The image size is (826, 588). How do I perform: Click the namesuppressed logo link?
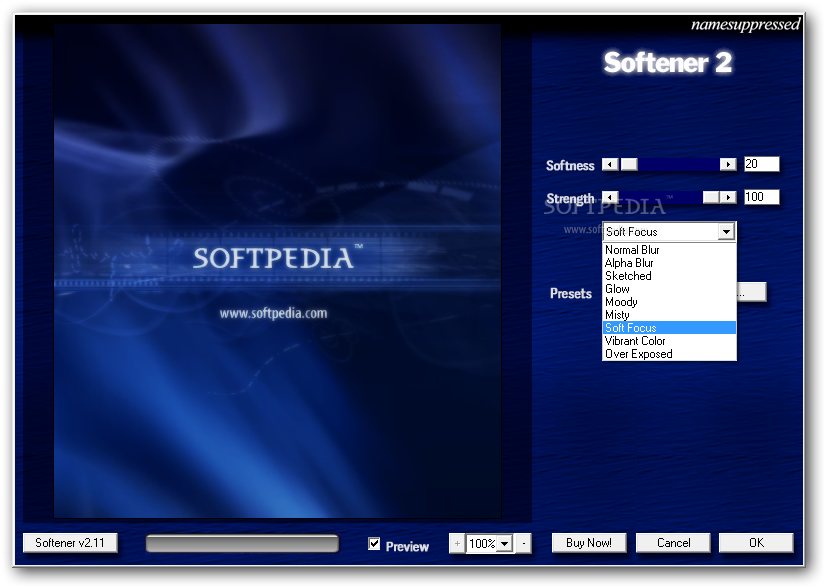pos(745,24)
